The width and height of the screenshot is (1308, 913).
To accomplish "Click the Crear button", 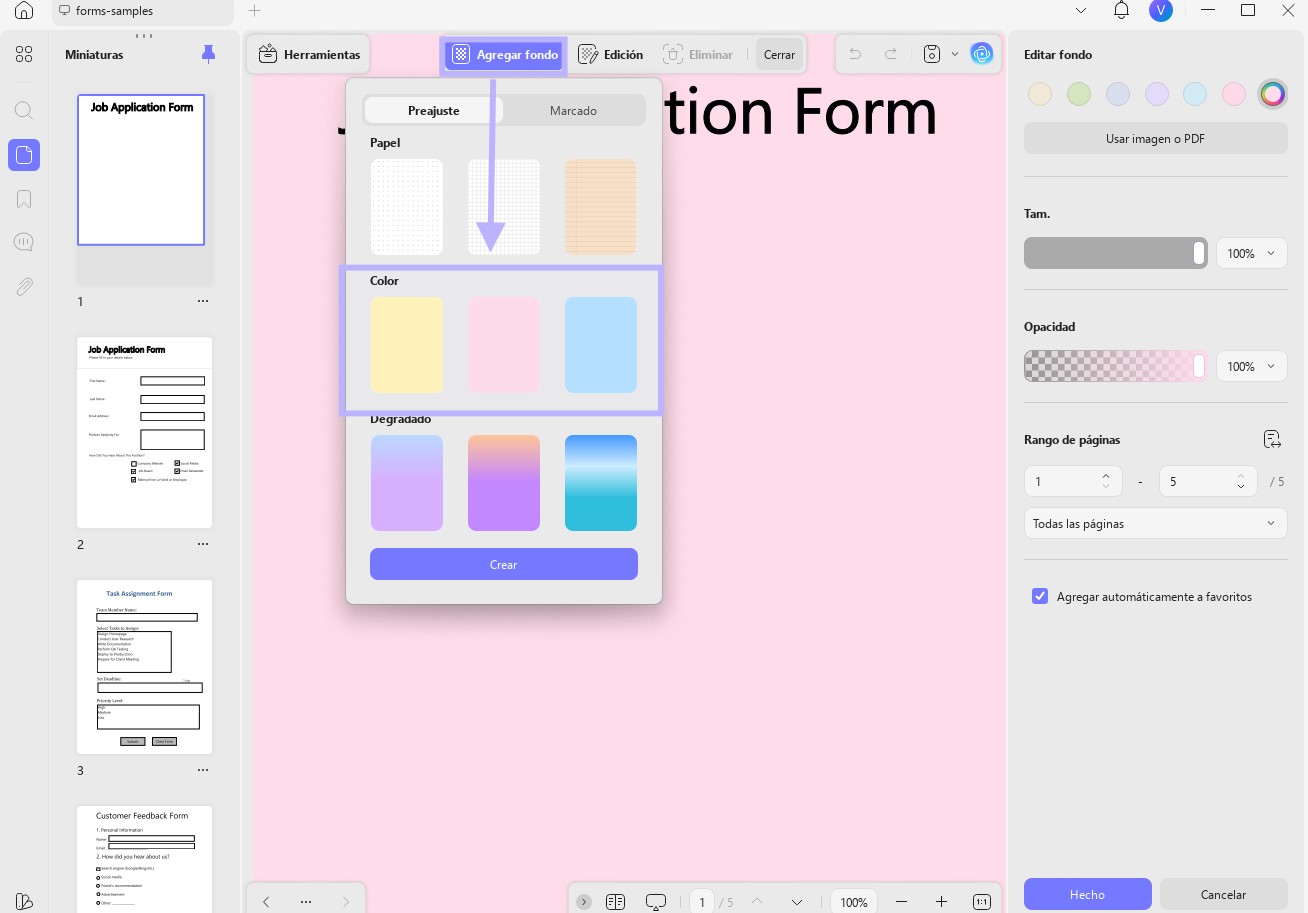I will 504,564.
